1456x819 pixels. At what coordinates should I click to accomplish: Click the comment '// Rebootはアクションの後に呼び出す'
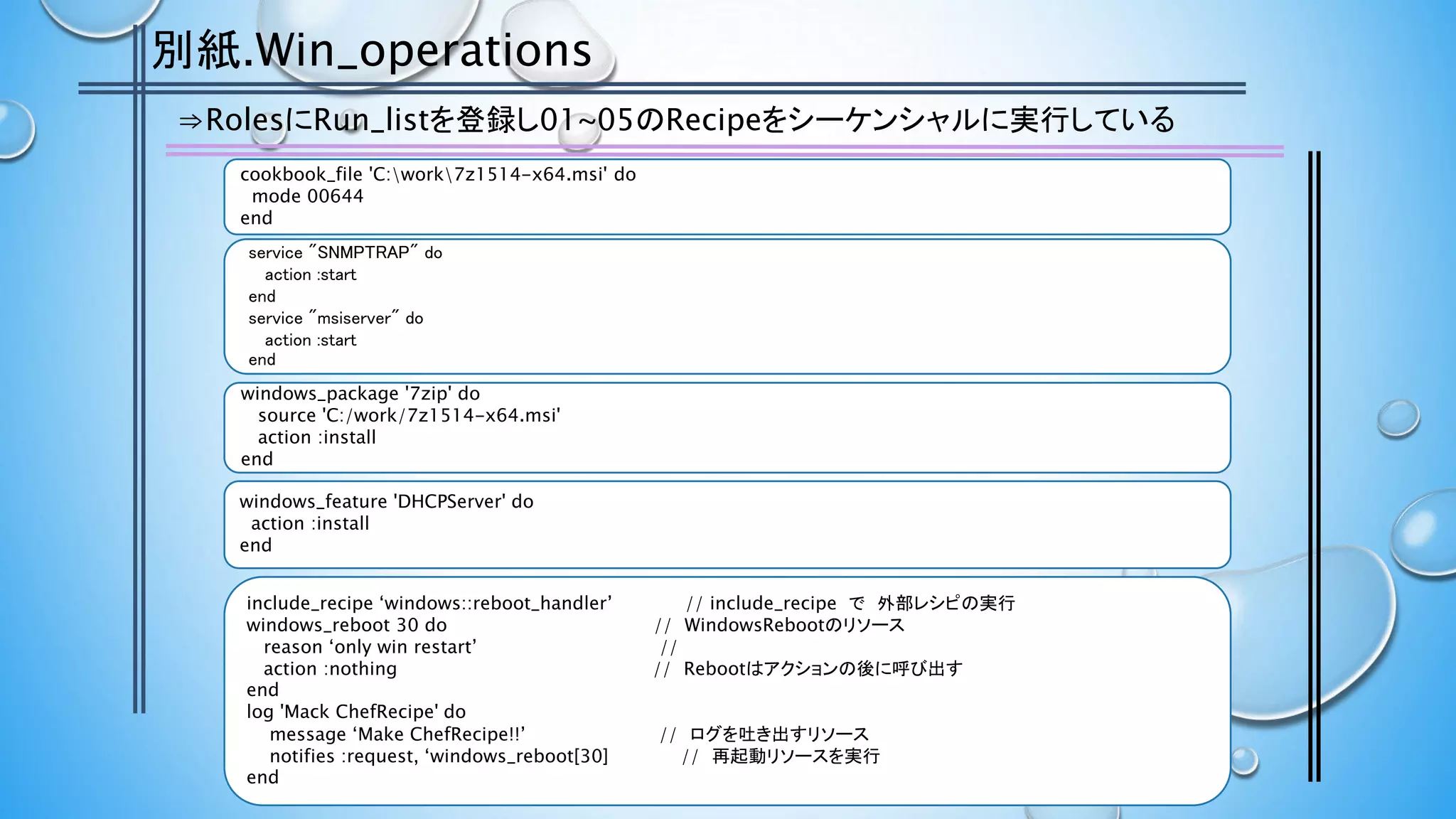point(808,668)
